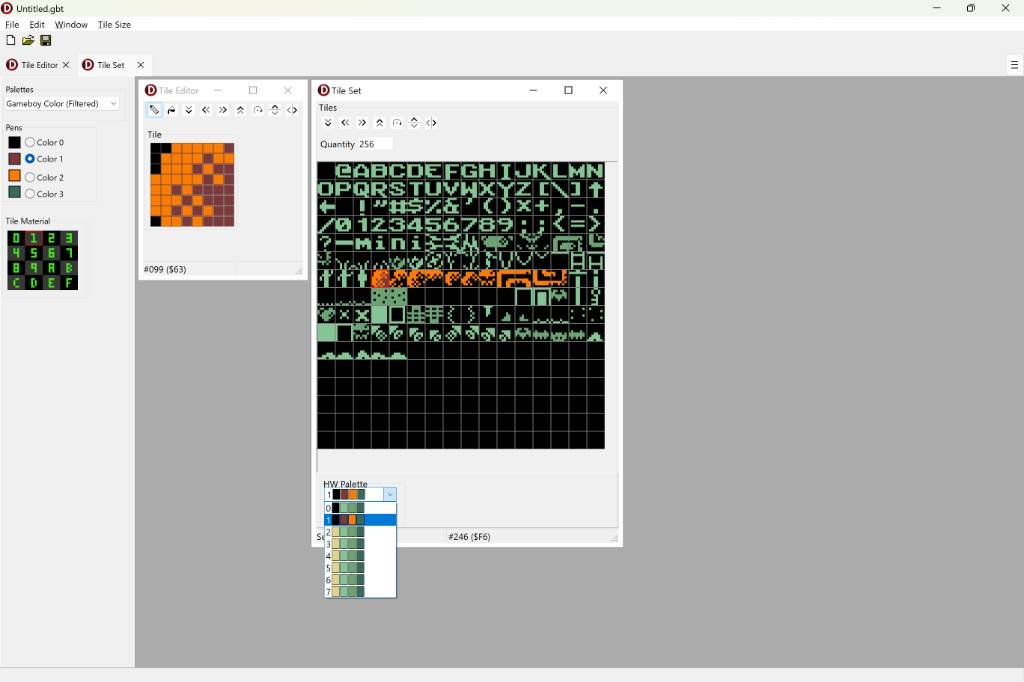Screen dimensions: 1024x682
Task: Click the Tile Editor pixel canvas
Action: click(x=192, y=185)
